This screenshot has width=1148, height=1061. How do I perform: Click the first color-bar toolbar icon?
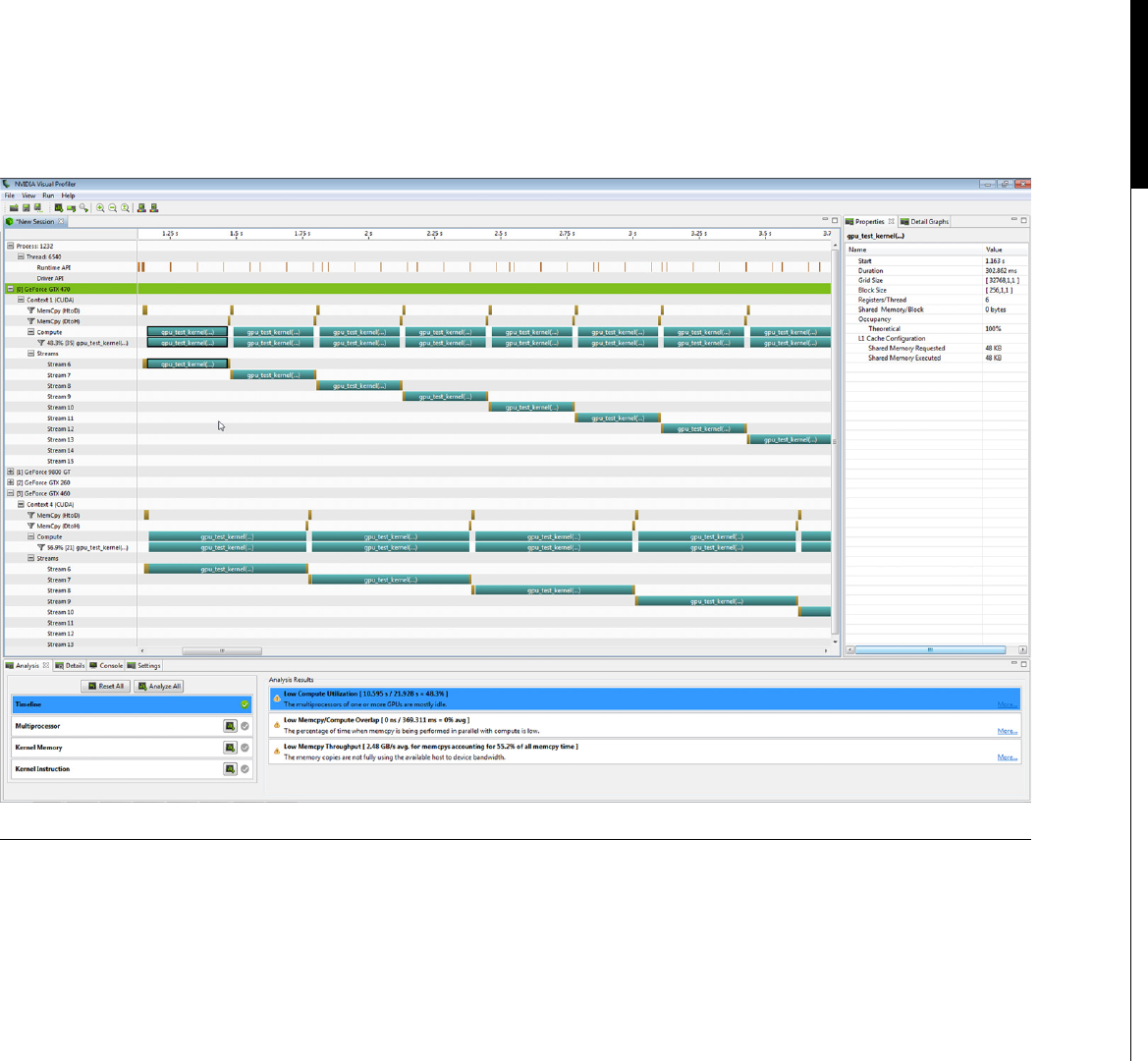pyautogui.click(x=141, y=208)
